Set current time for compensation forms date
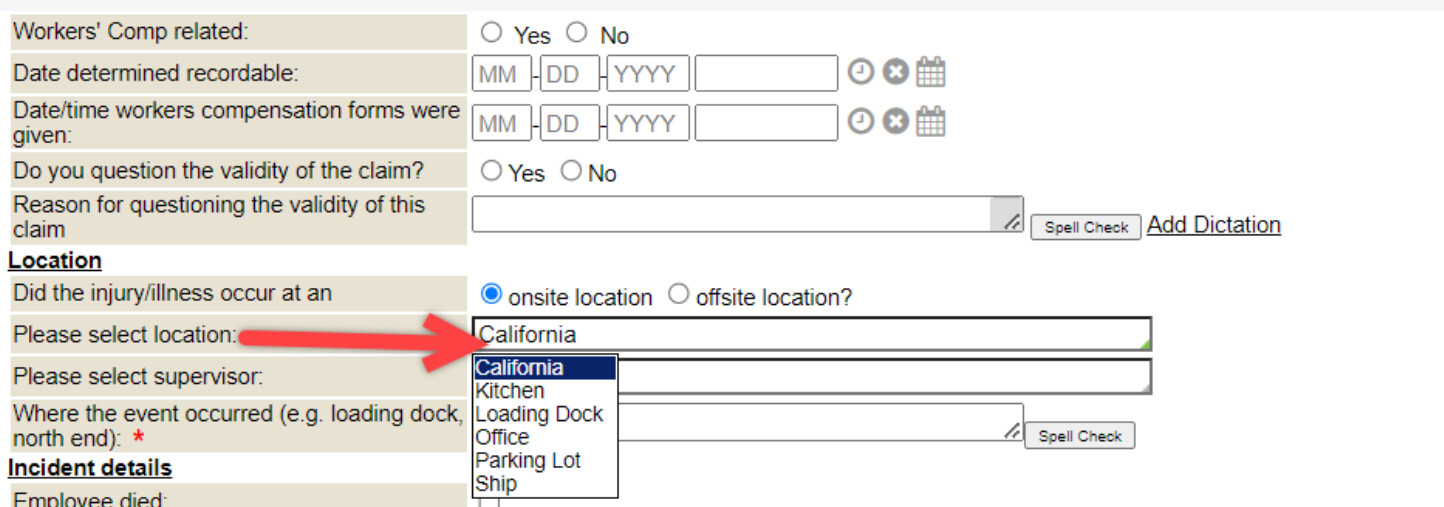The height and width of the screenshot is (507, 1444). [x=860, y=122]
